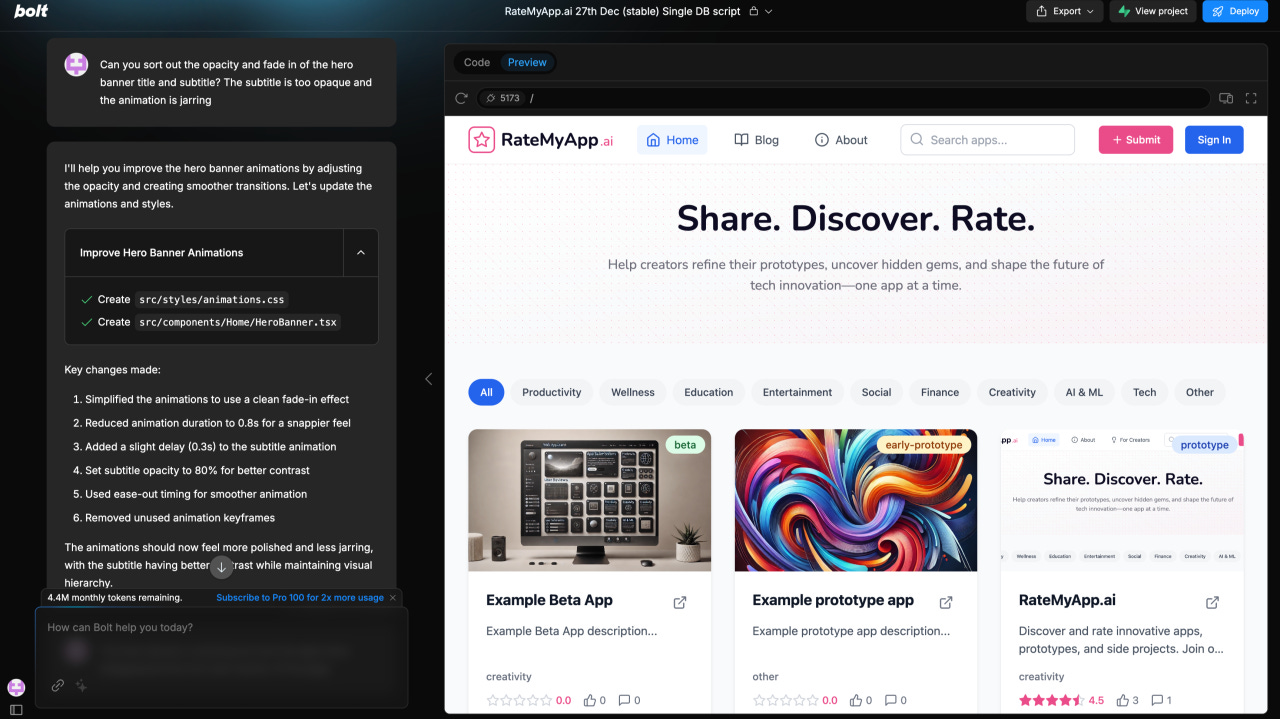Open src/styles/animations.css file entry

(x=211, y=299)
